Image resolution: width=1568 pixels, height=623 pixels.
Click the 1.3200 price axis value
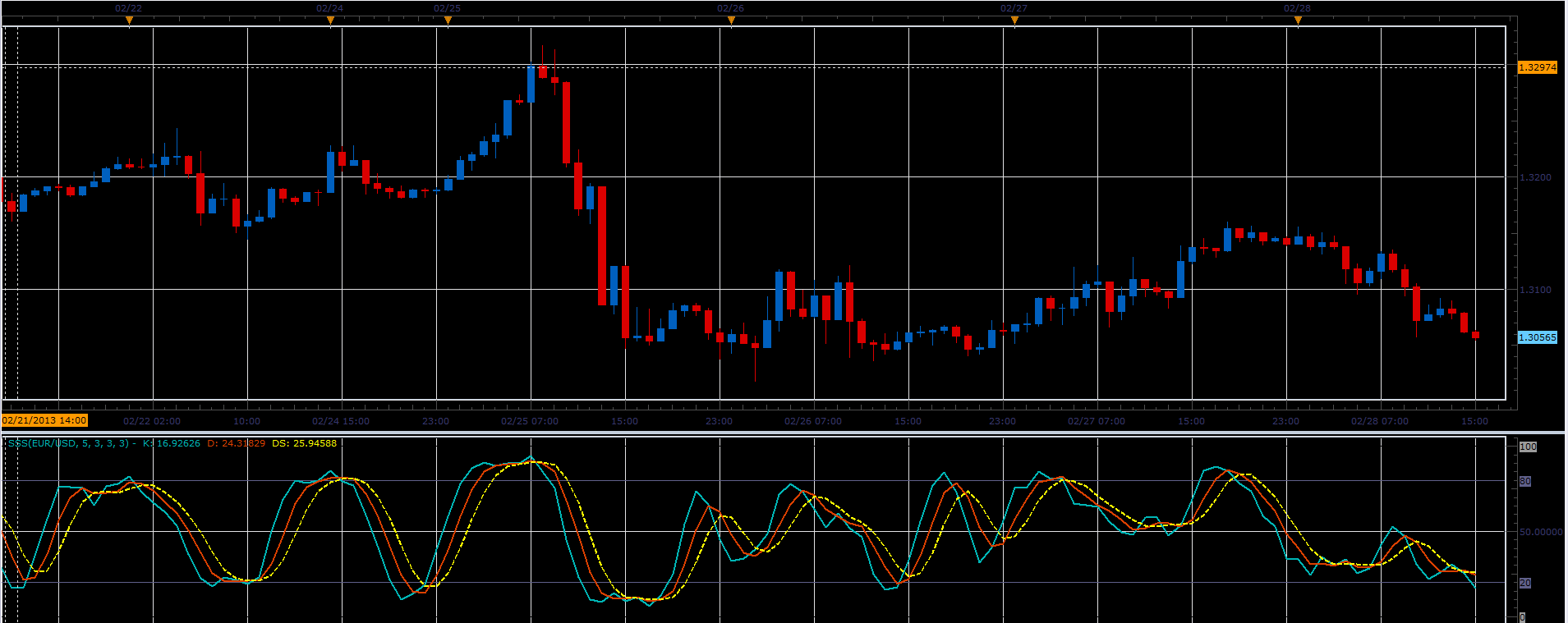point(1535,177)
